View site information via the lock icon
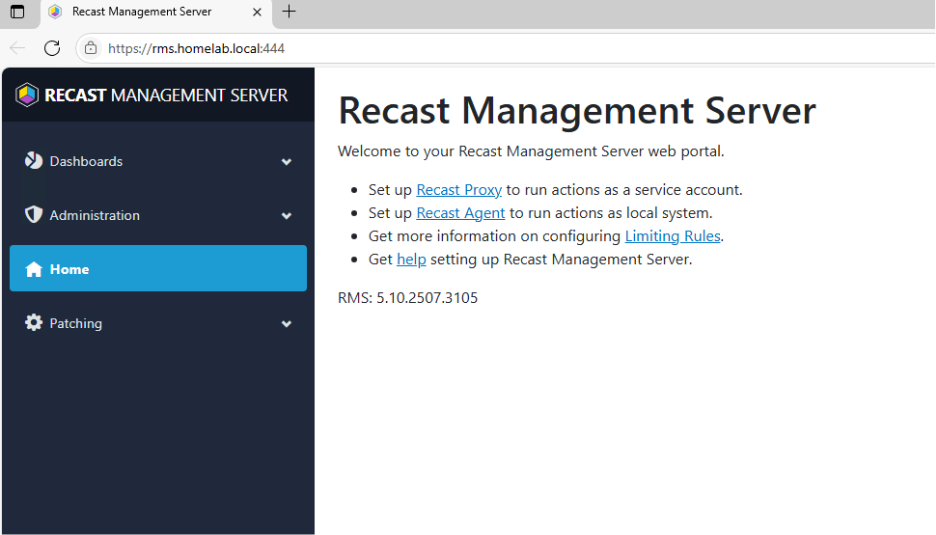The height and width of the screenshot is (535, 936). [x=91, y=48]
